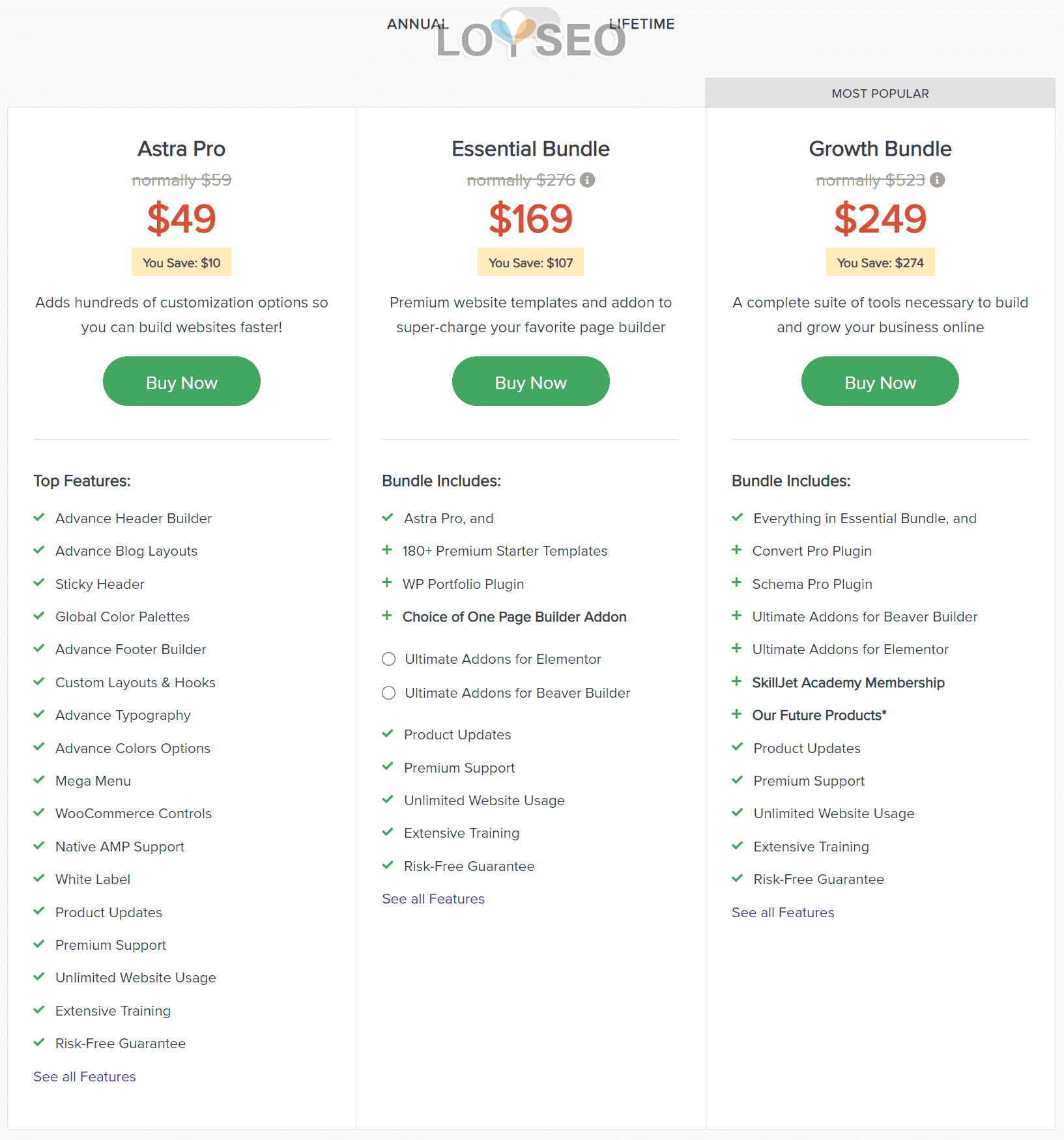This screenshot has width=1064, height=1140.
Task: Select Ultimate Addons for Beaver Builder radio
Action: tap(389, 693)
